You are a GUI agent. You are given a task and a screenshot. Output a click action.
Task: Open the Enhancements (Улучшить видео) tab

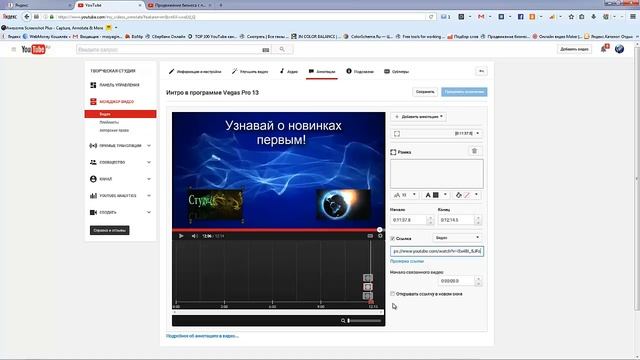(250, 71)
